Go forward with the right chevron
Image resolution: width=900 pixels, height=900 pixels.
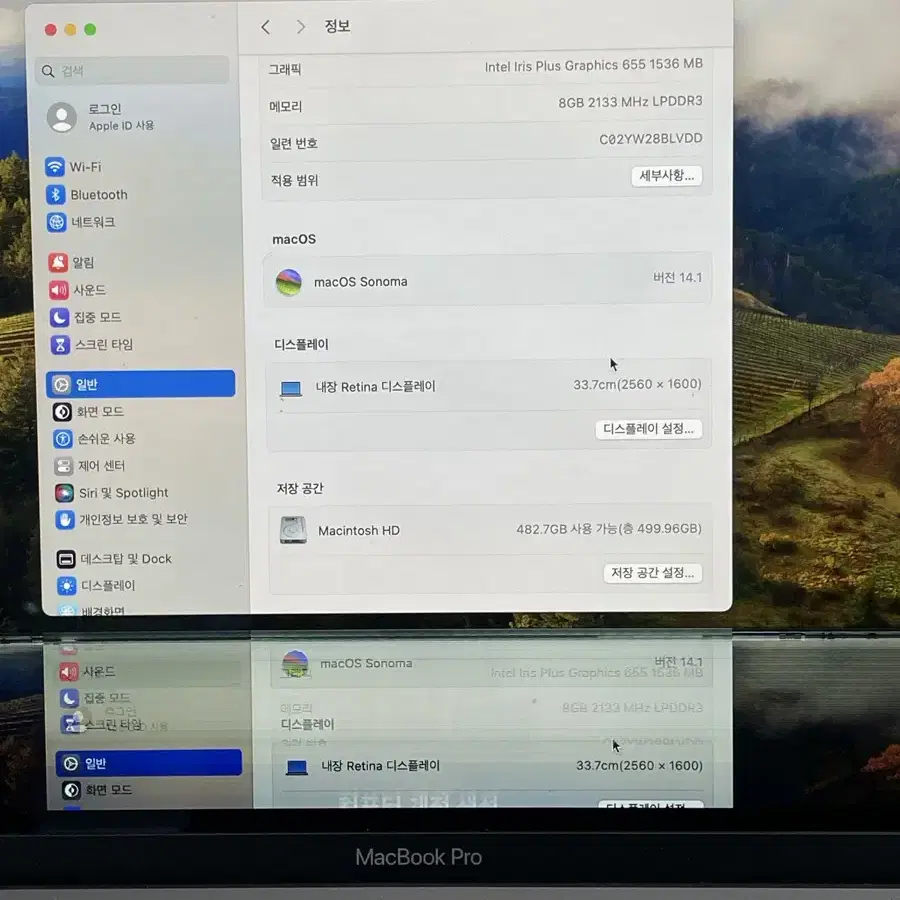point(301,26)
